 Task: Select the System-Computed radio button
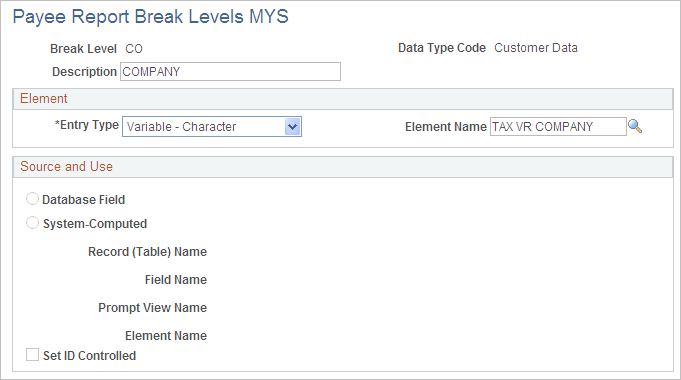[32, 223]
